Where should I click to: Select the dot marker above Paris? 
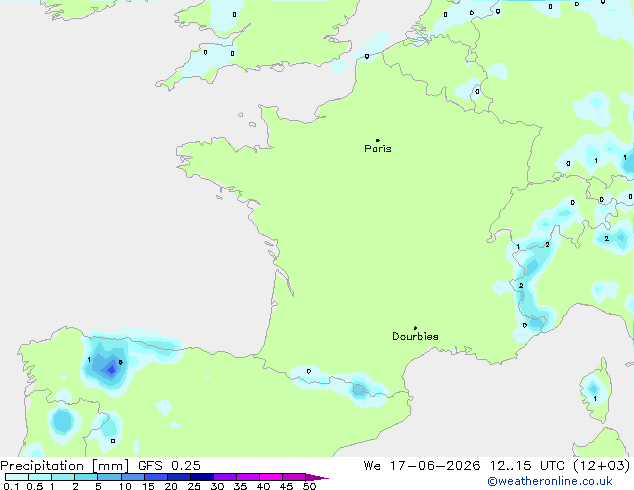pyautogui.click(x=378, y=140)
